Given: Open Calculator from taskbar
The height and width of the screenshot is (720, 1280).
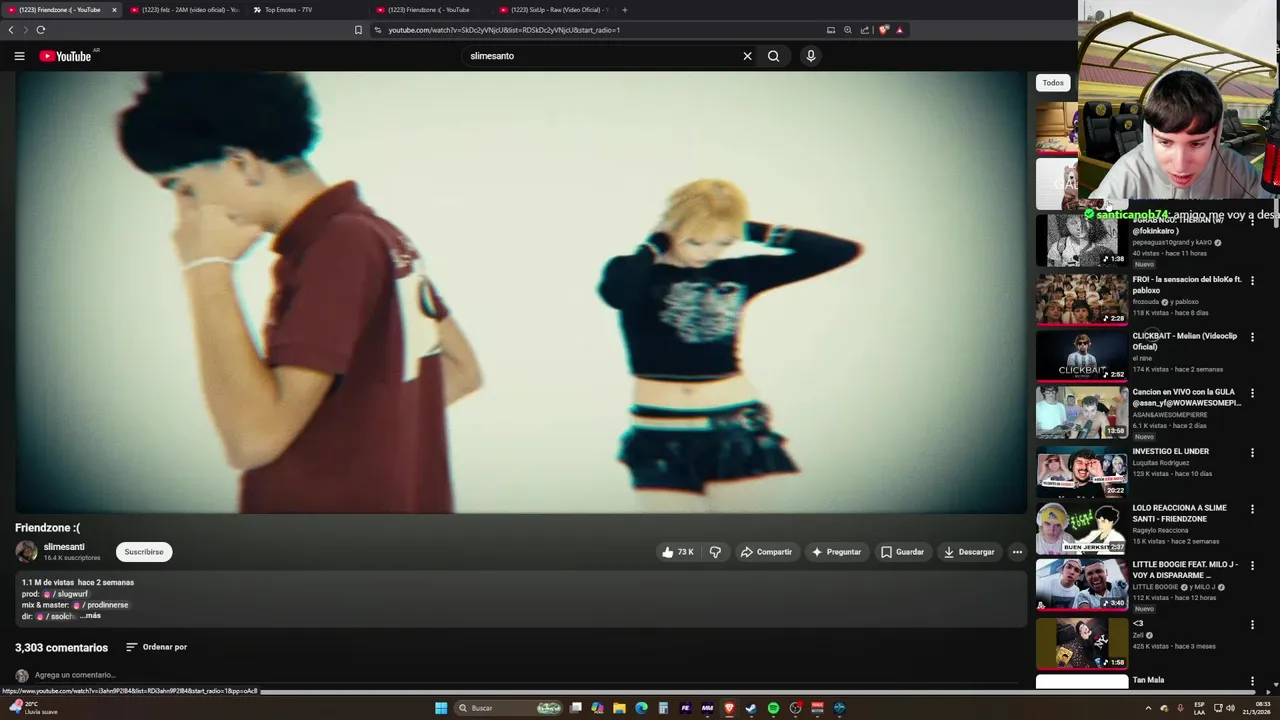Looking at the screenshot, I should (663, 708).
